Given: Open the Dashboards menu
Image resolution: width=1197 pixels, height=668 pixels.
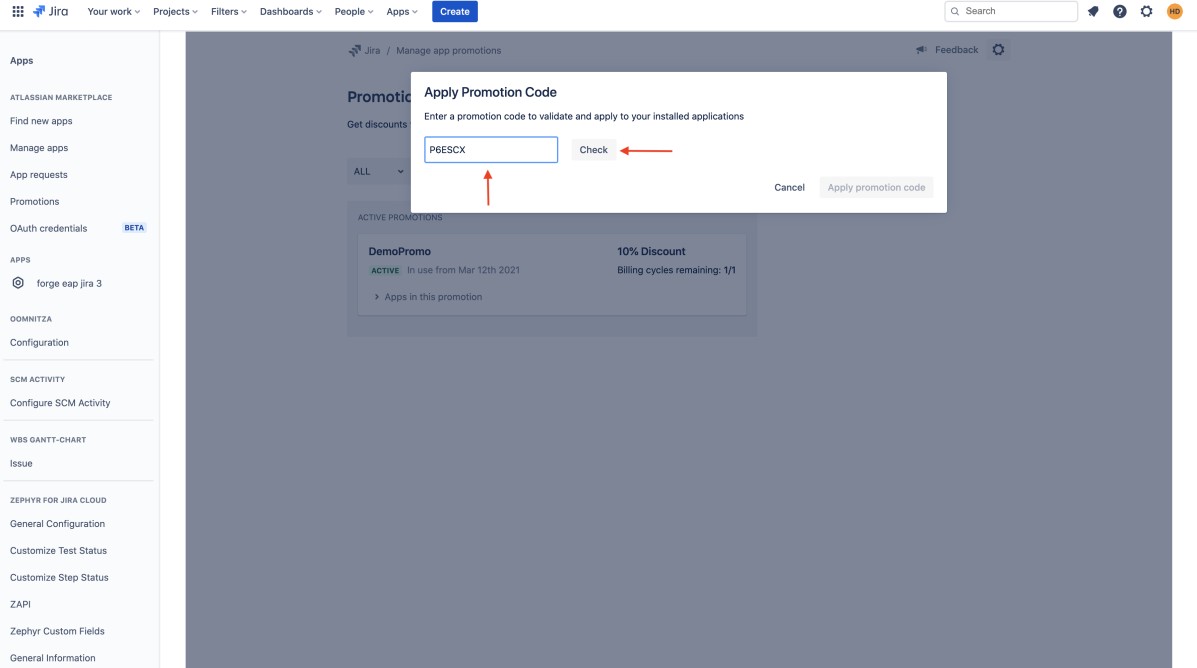Looking at the screenshot, I should pos(289,11).
